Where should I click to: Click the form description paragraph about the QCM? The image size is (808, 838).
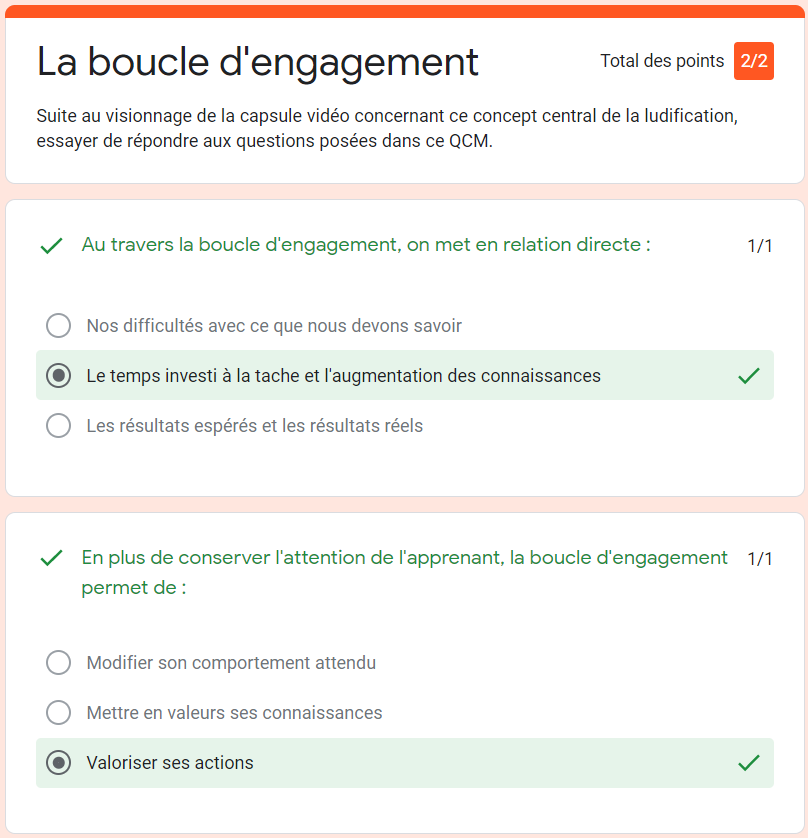(387, 128)
